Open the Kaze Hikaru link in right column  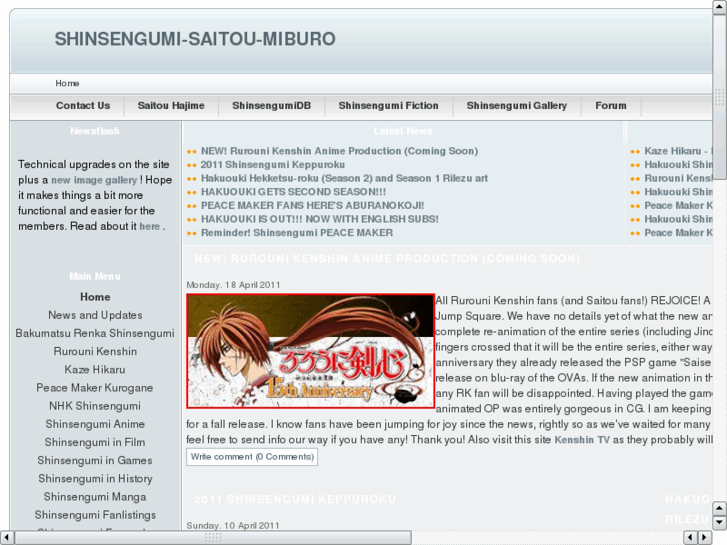(678, 151)
